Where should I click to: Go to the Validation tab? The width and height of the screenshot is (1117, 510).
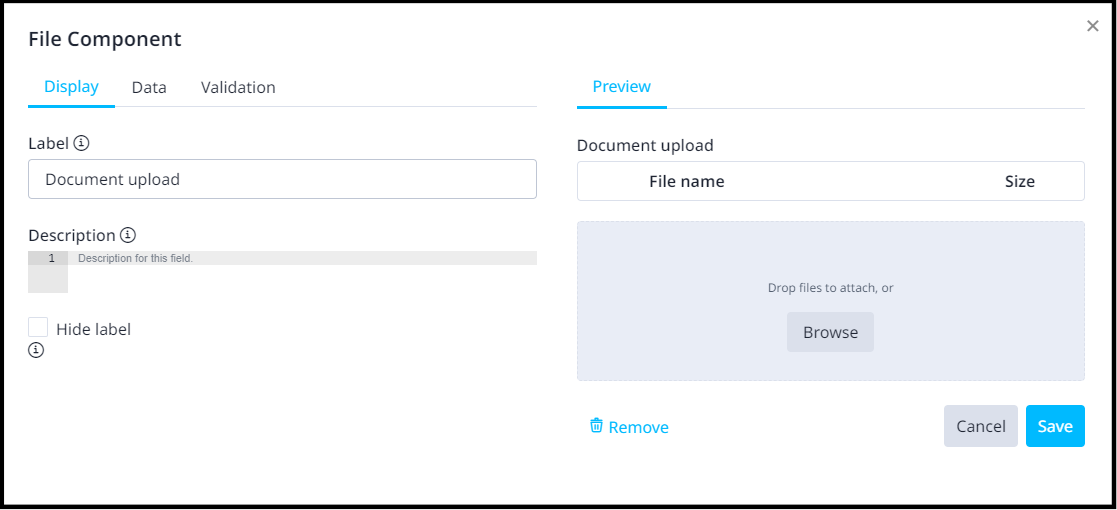(x=238, y=88)
